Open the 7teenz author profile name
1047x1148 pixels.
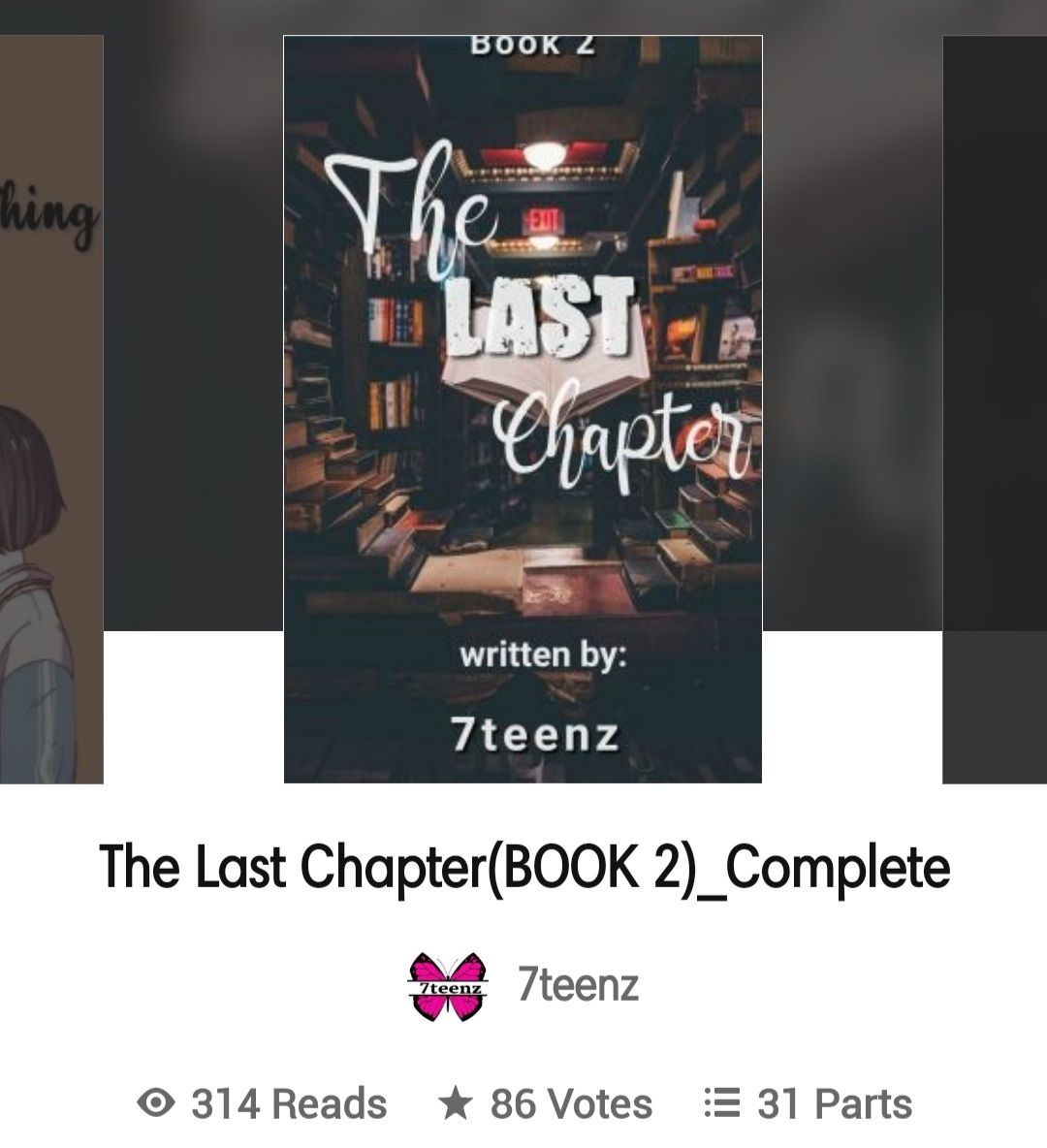point(578,985)
